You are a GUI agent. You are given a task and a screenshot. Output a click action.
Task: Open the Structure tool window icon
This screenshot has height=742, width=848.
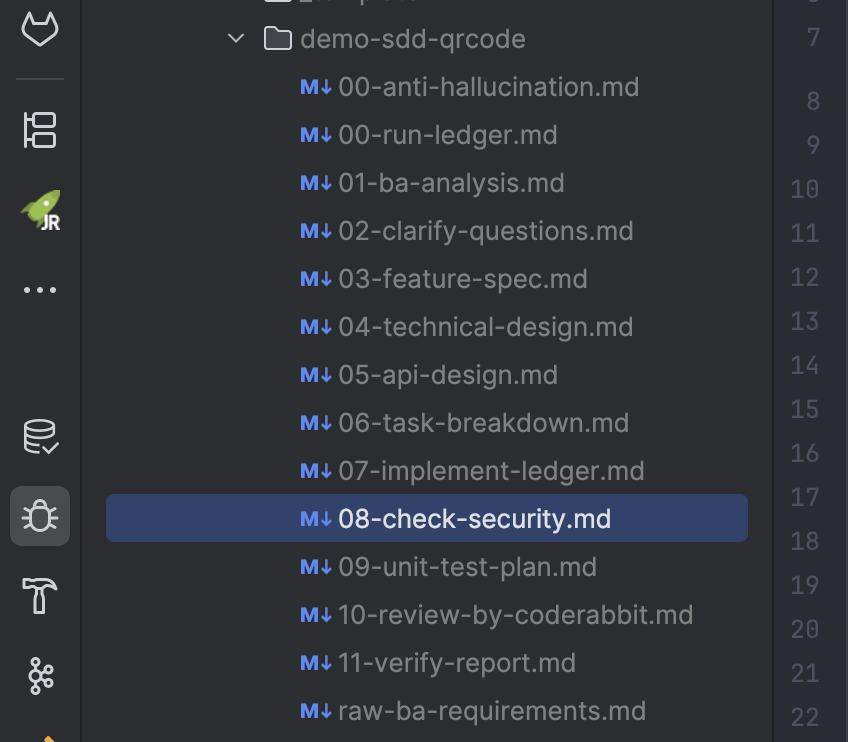[x=40, y=130]
